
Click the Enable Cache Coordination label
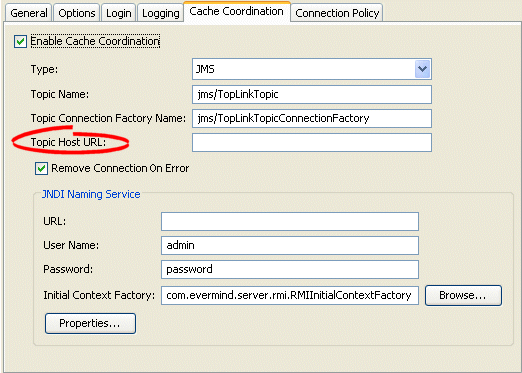(95, 41)
